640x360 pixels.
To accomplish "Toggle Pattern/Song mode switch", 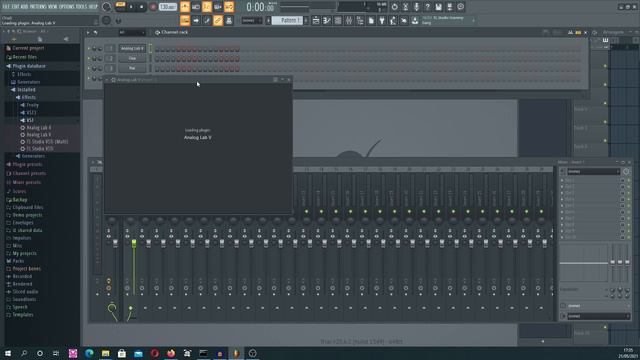I will tap(120, 7).
